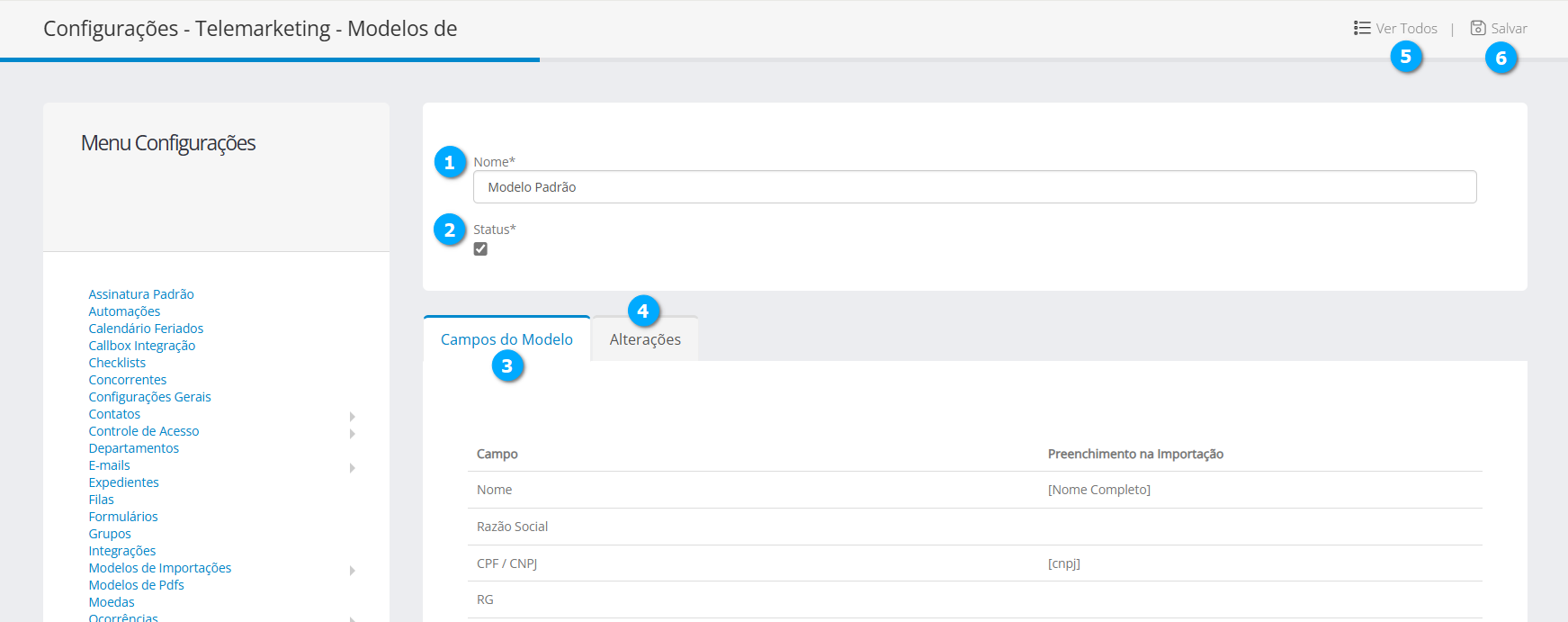Click numbered marker 5 below Ver Todos
This screenshot has height=622, width=1568.
point(1406,57)
